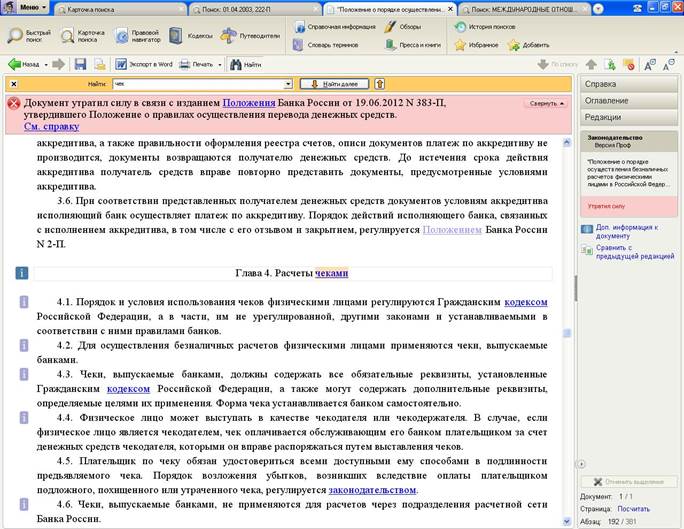The height and width of the screenshot is (529, 684).
Task: Click info icon beside Глава 4 heading
Action: pos(22,272)
